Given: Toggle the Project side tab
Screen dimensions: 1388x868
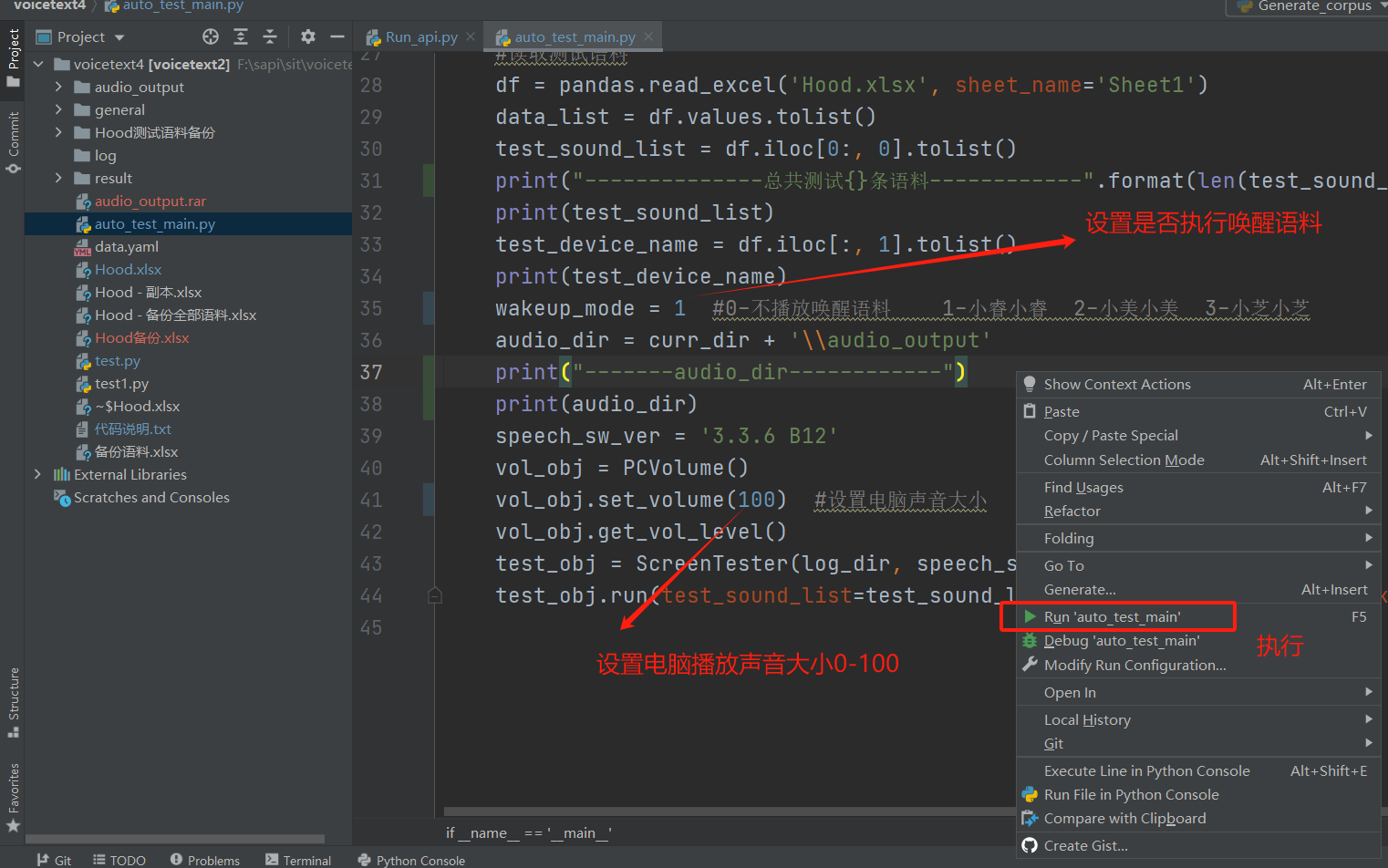Looking at the screenshot, I should pos(13,57).
